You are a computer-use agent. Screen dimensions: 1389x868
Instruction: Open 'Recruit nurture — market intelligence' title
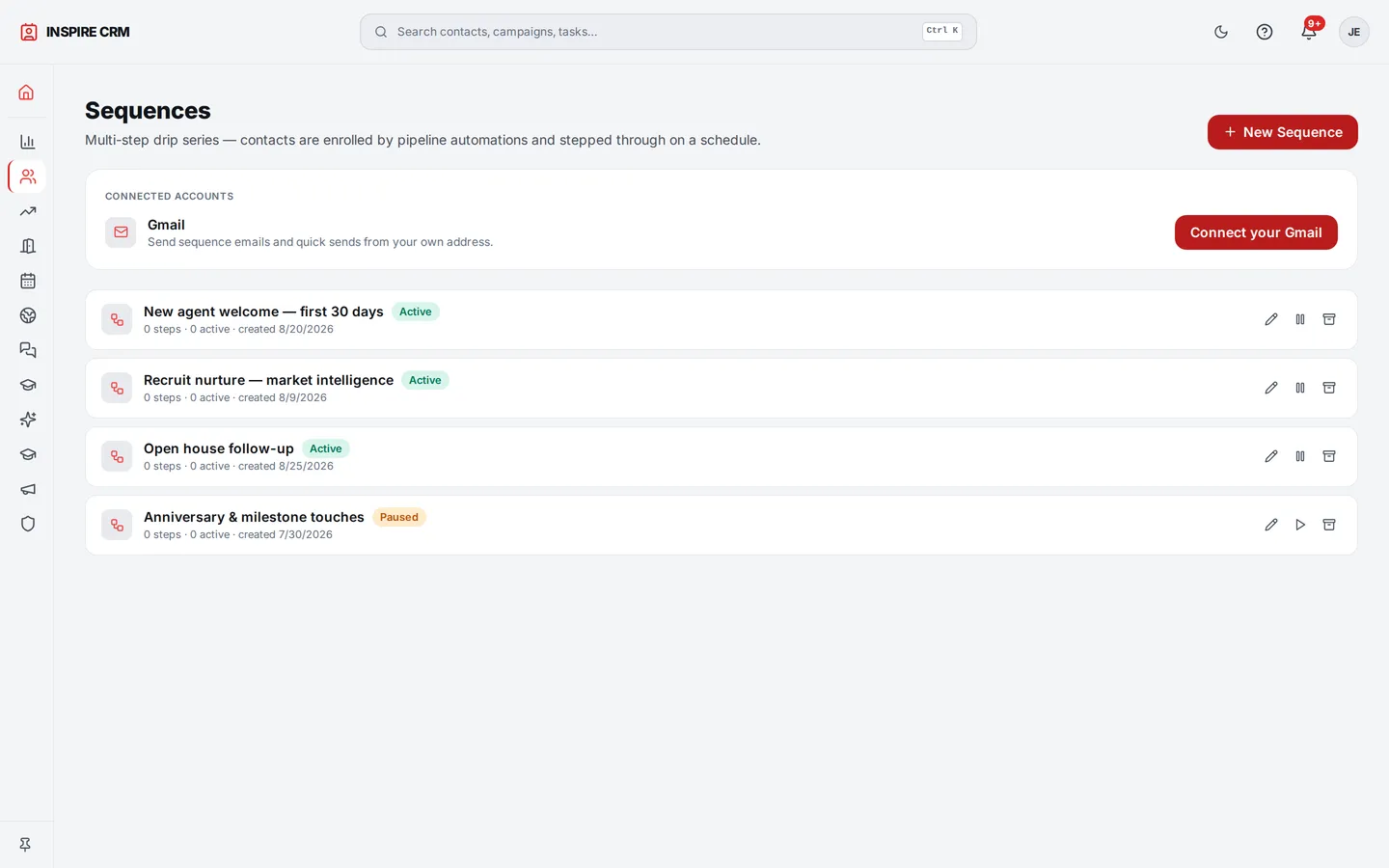[268, 380]
